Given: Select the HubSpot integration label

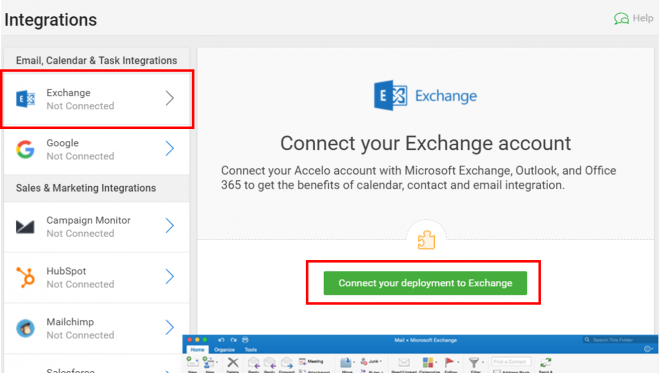Looking at the screenshot, I should [66, 271].
